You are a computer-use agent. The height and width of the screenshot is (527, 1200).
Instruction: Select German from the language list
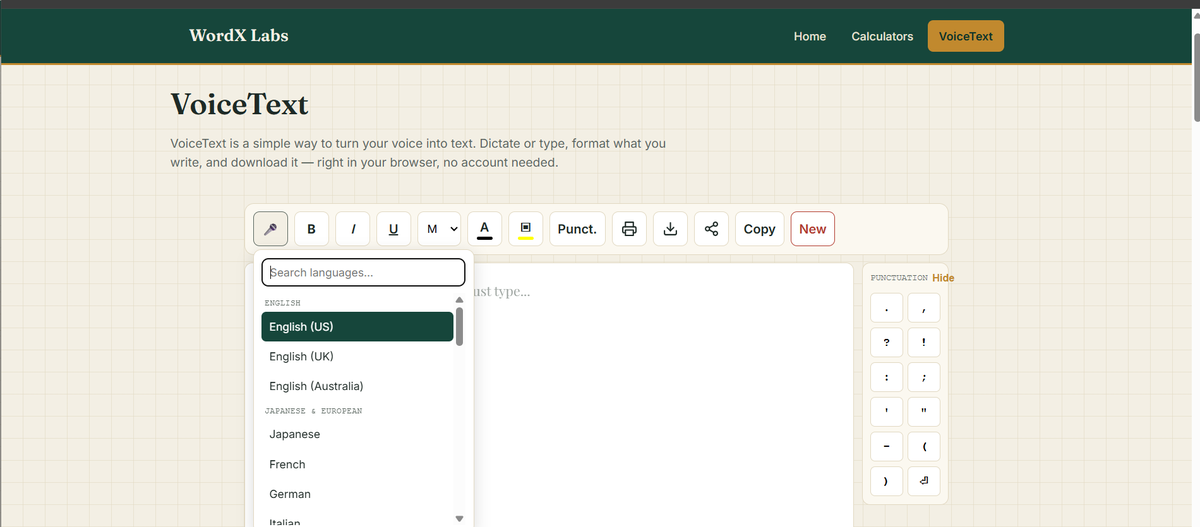(x=357, y=494)
